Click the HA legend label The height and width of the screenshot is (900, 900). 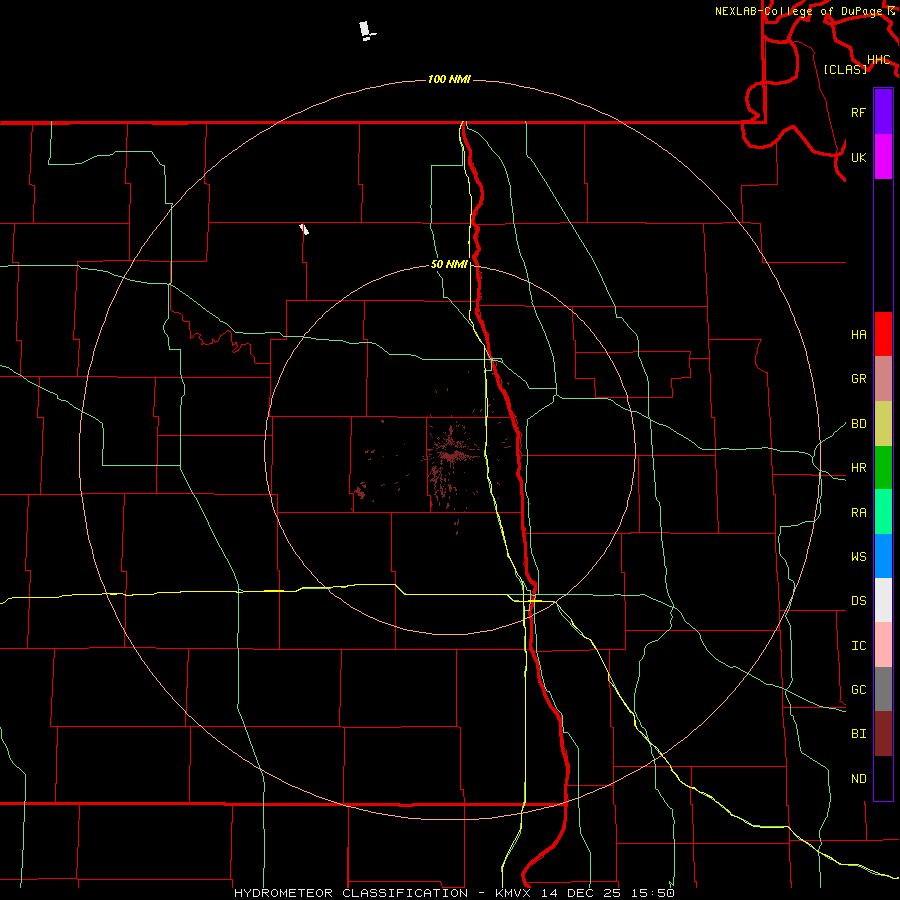858,334
